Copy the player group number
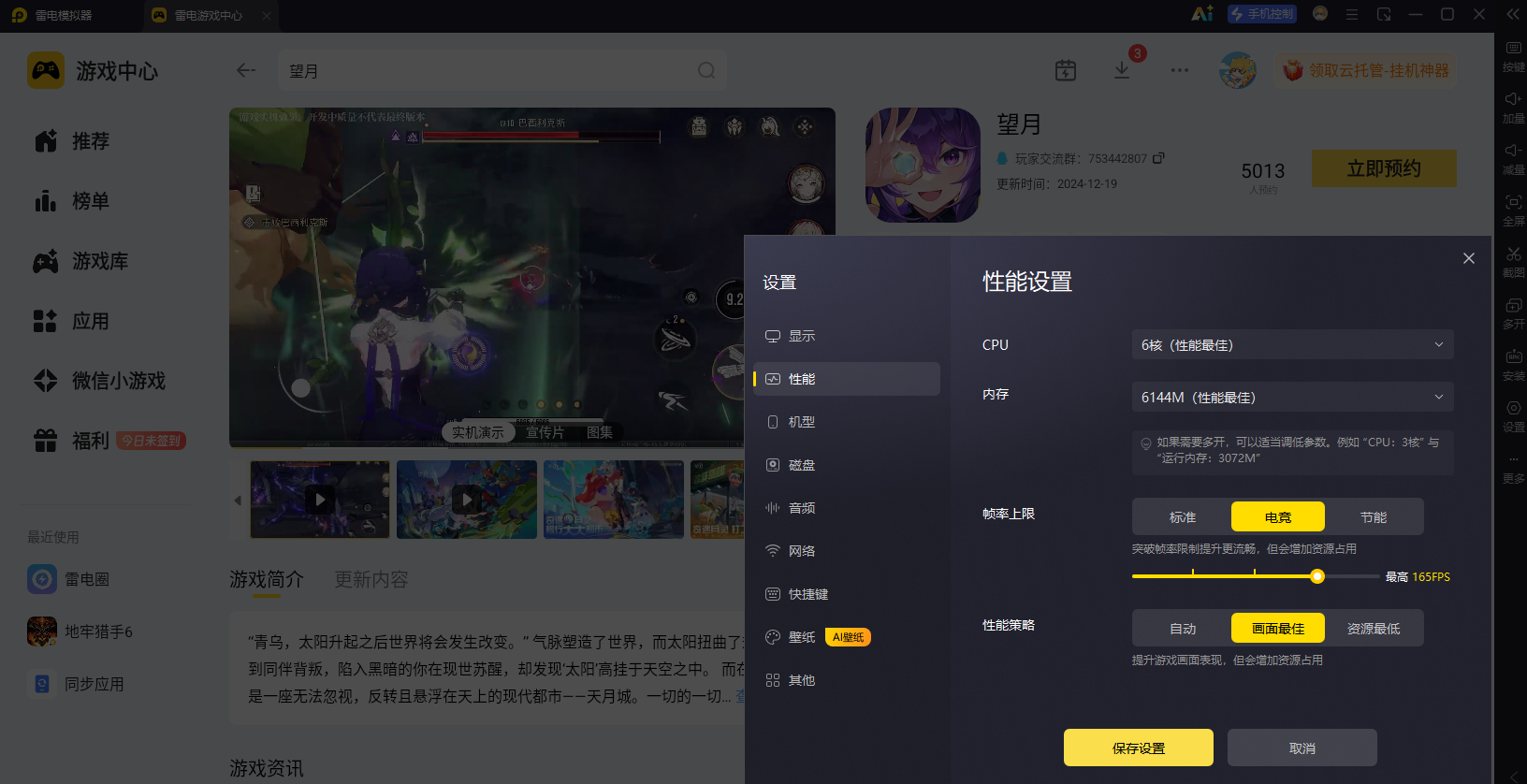 pyautogui.click(x=1158, y=158)
